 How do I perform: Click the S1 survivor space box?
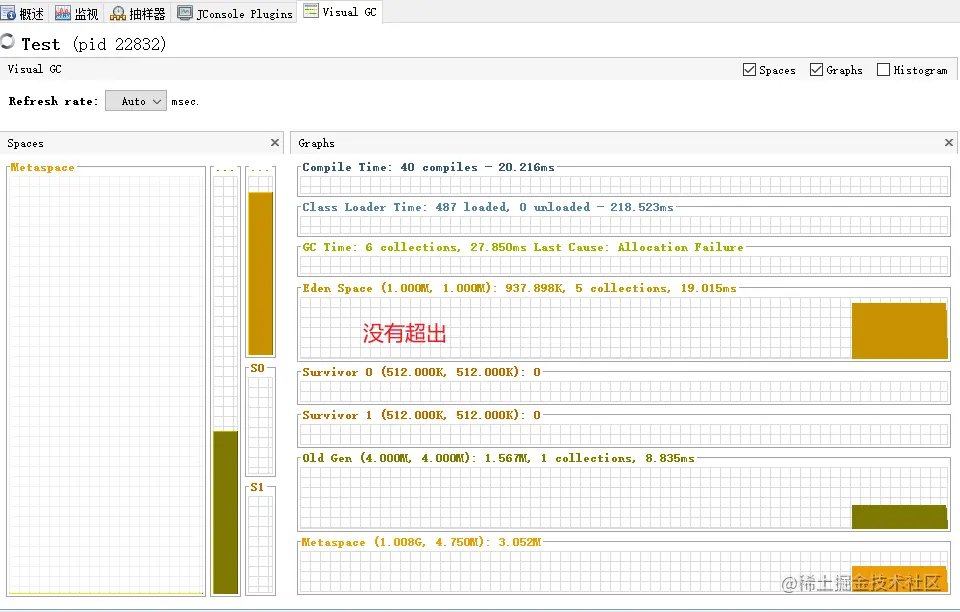[261, 542]
